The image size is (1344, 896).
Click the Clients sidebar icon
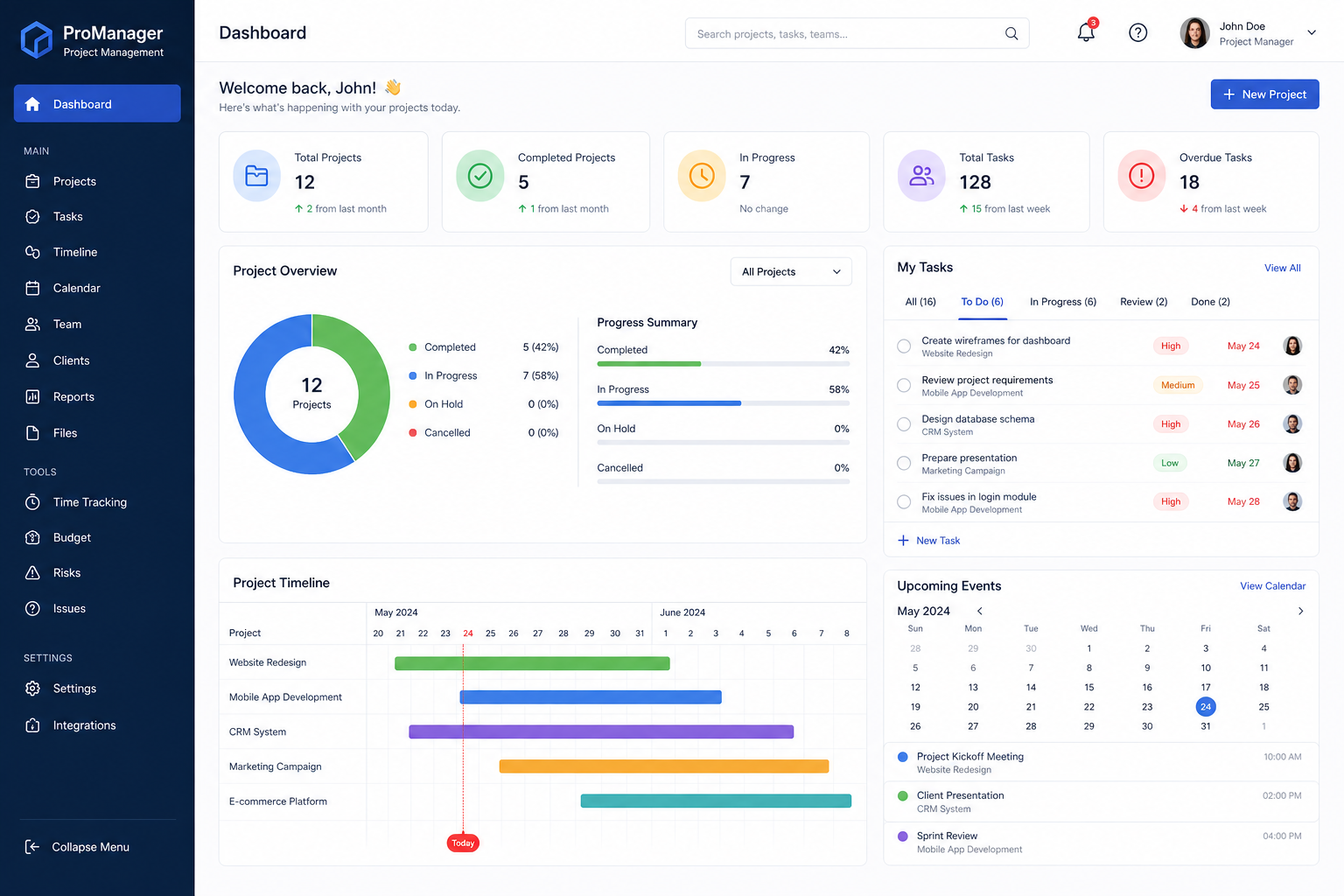[x=33, y=360]
